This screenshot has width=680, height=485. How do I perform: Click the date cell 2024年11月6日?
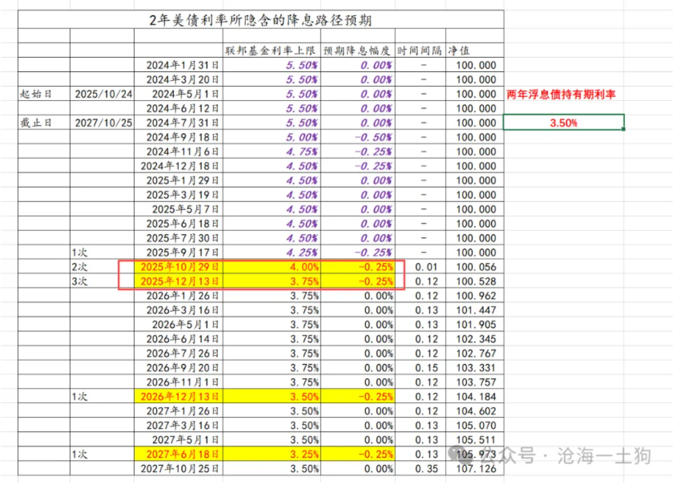[179, 151]
